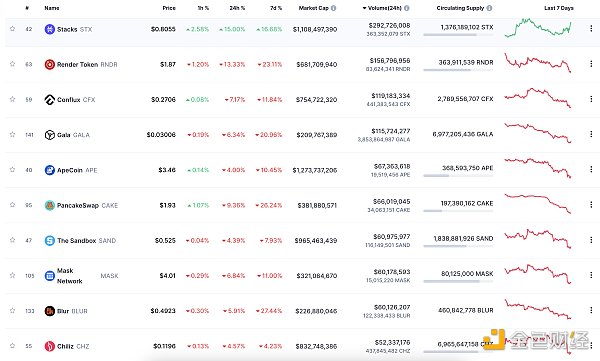Open the Chiliz CHZ coin page
600x361 pixels.
click(67, 346)
